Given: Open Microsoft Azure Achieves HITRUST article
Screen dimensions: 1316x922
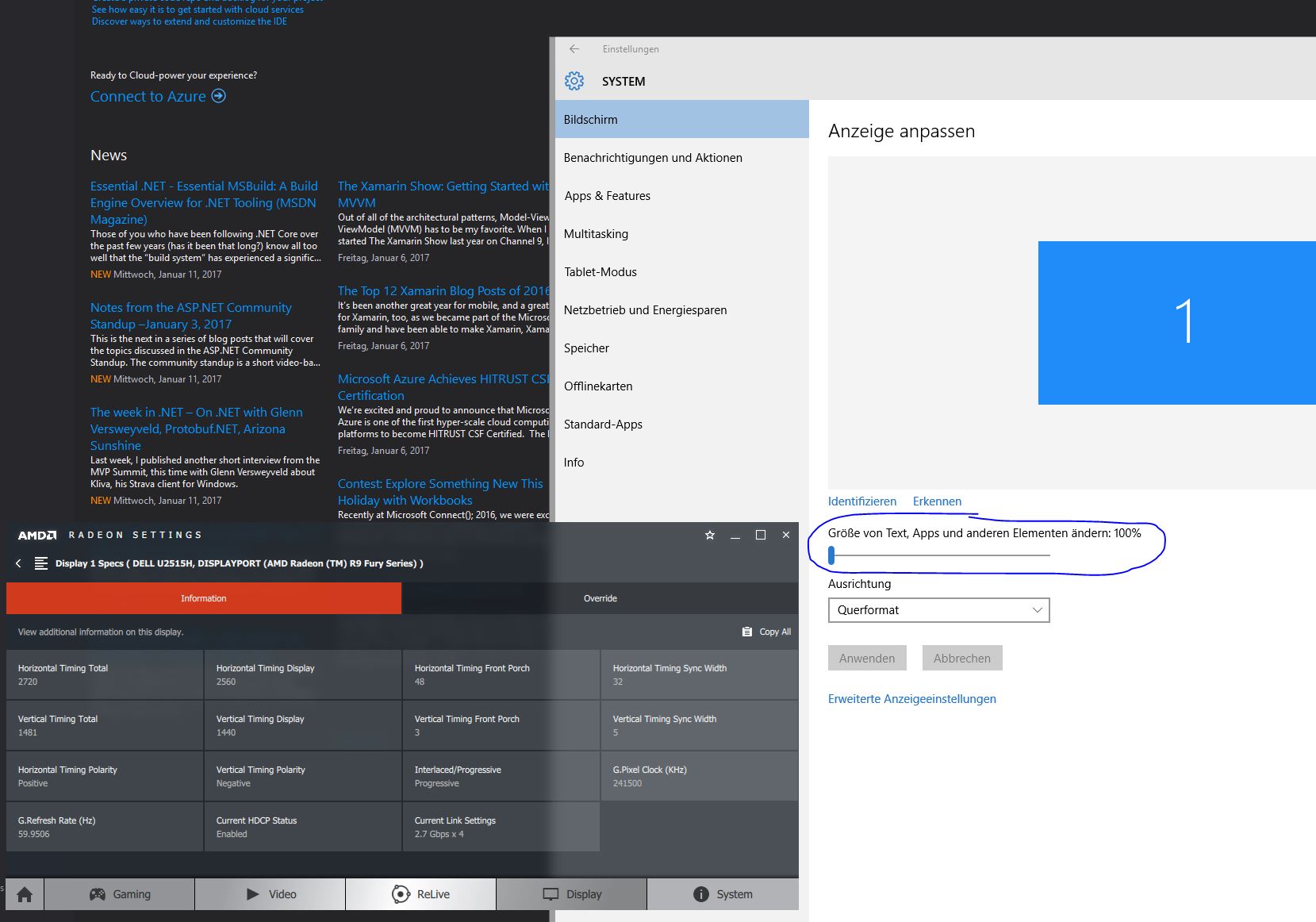Looking at the screenshot, I should (443, 387).
